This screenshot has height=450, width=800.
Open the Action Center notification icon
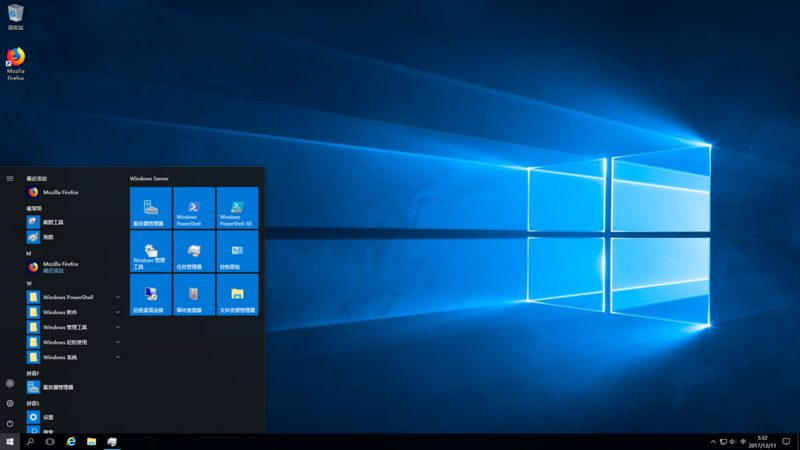point(786,442)
